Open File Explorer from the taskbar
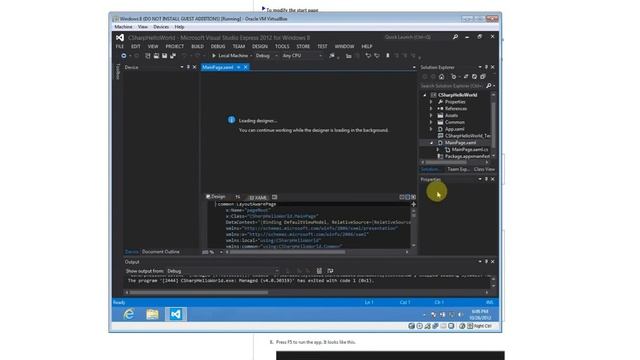This screenshot has height=360, width=640. coord(152,314)
